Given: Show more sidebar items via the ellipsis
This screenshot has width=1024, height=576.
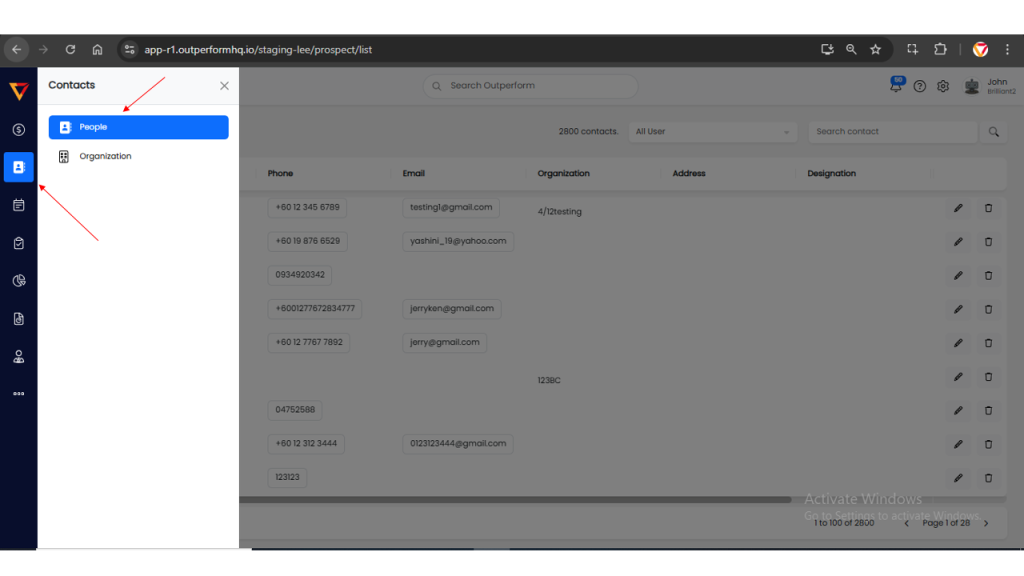Looking at the screenshot, I should click(18, 394).
